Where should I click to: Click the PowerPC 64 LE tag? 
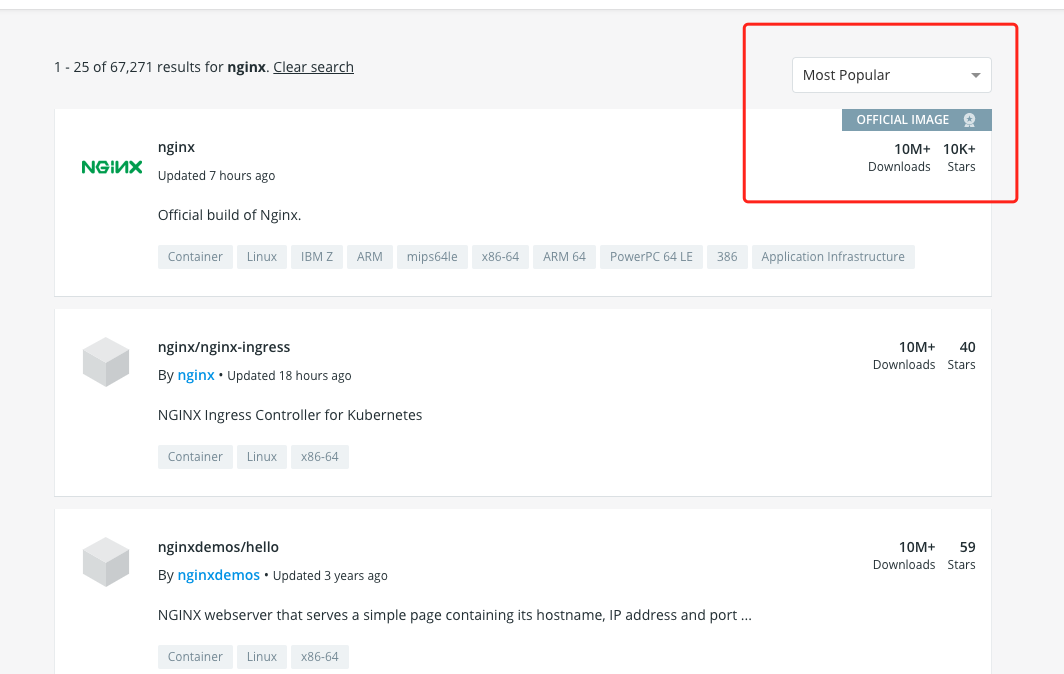point(651,257)
